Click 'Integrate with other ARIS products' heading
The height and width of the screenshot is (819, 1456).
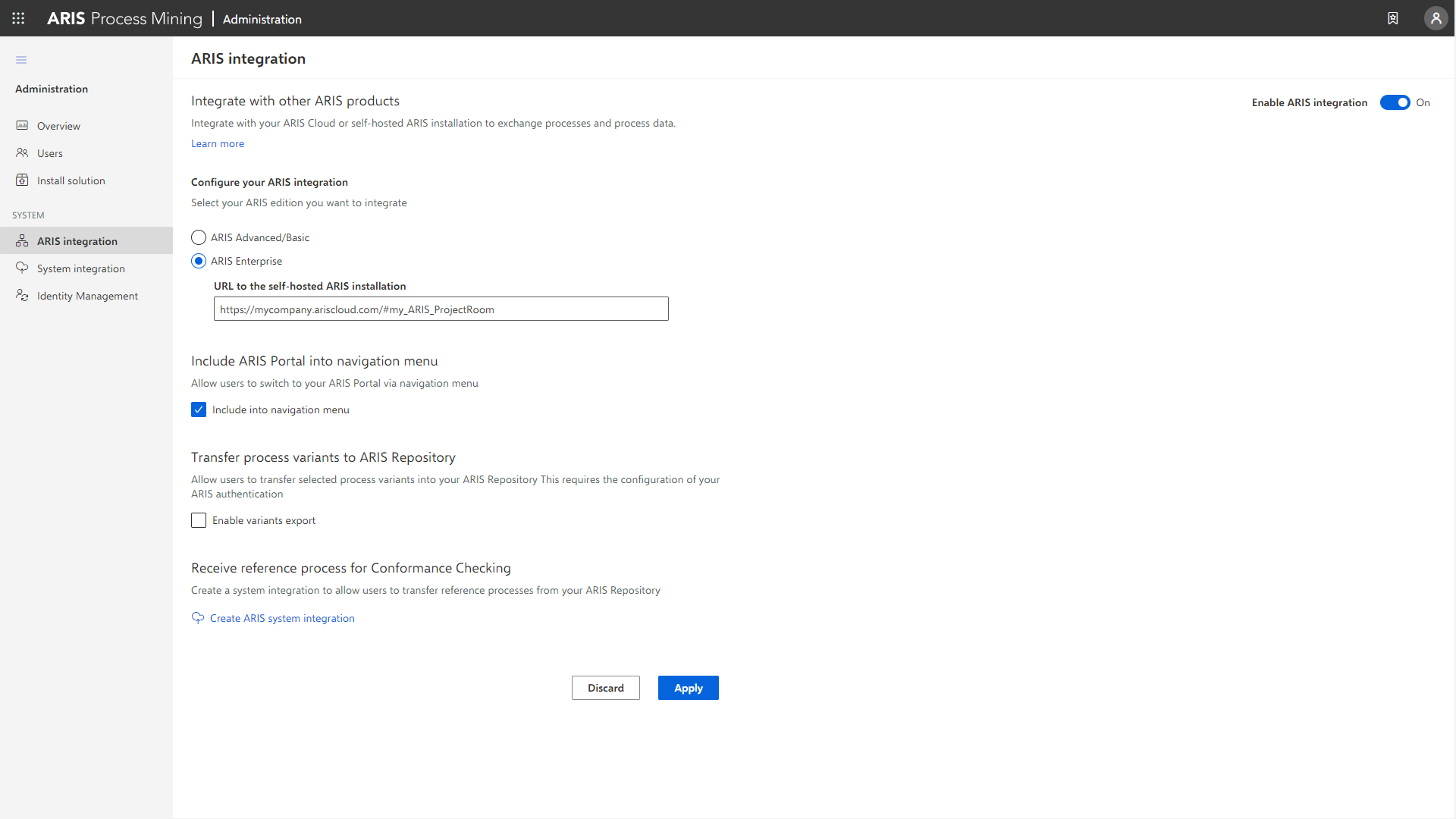[295, 101]
